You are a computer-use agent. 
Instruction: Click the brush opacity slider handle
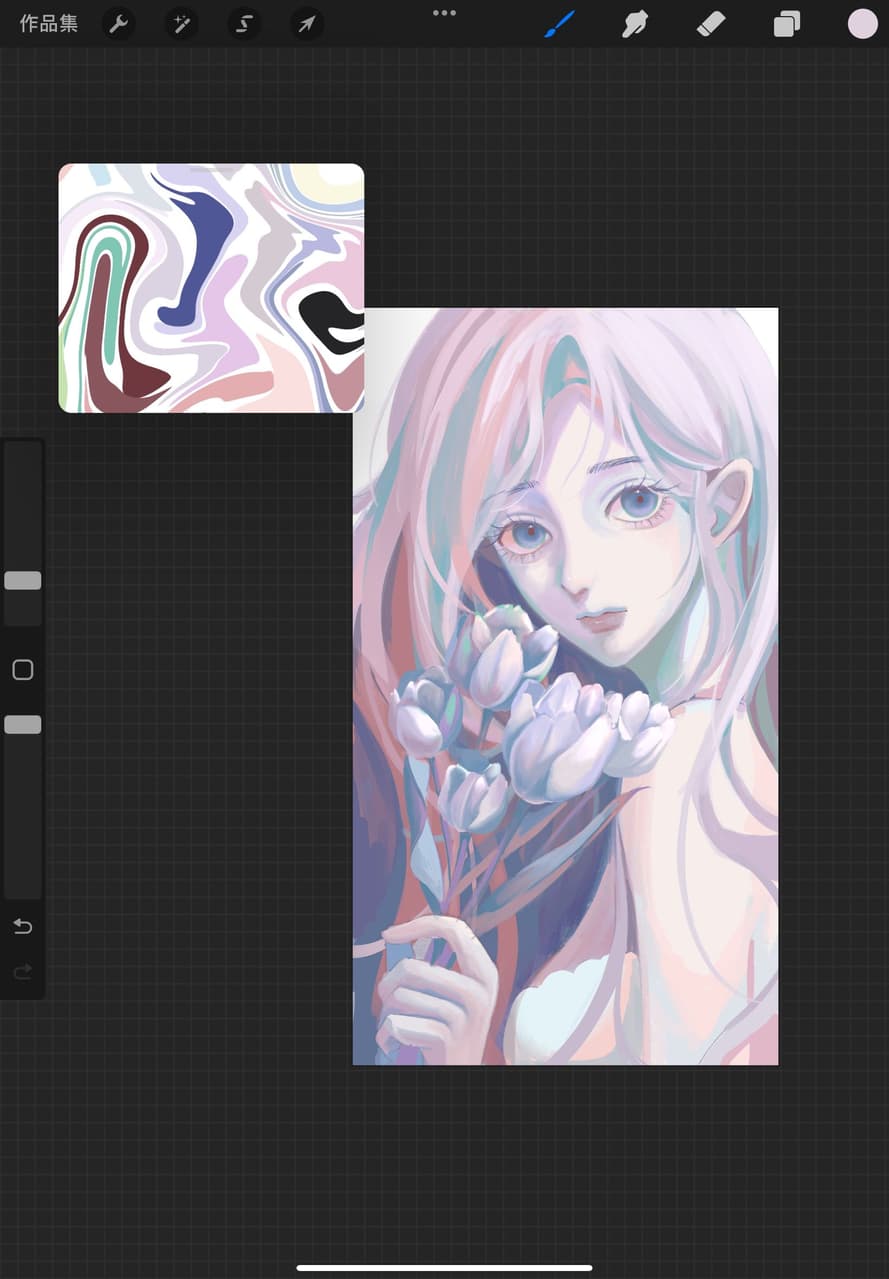tap(23, 725)
